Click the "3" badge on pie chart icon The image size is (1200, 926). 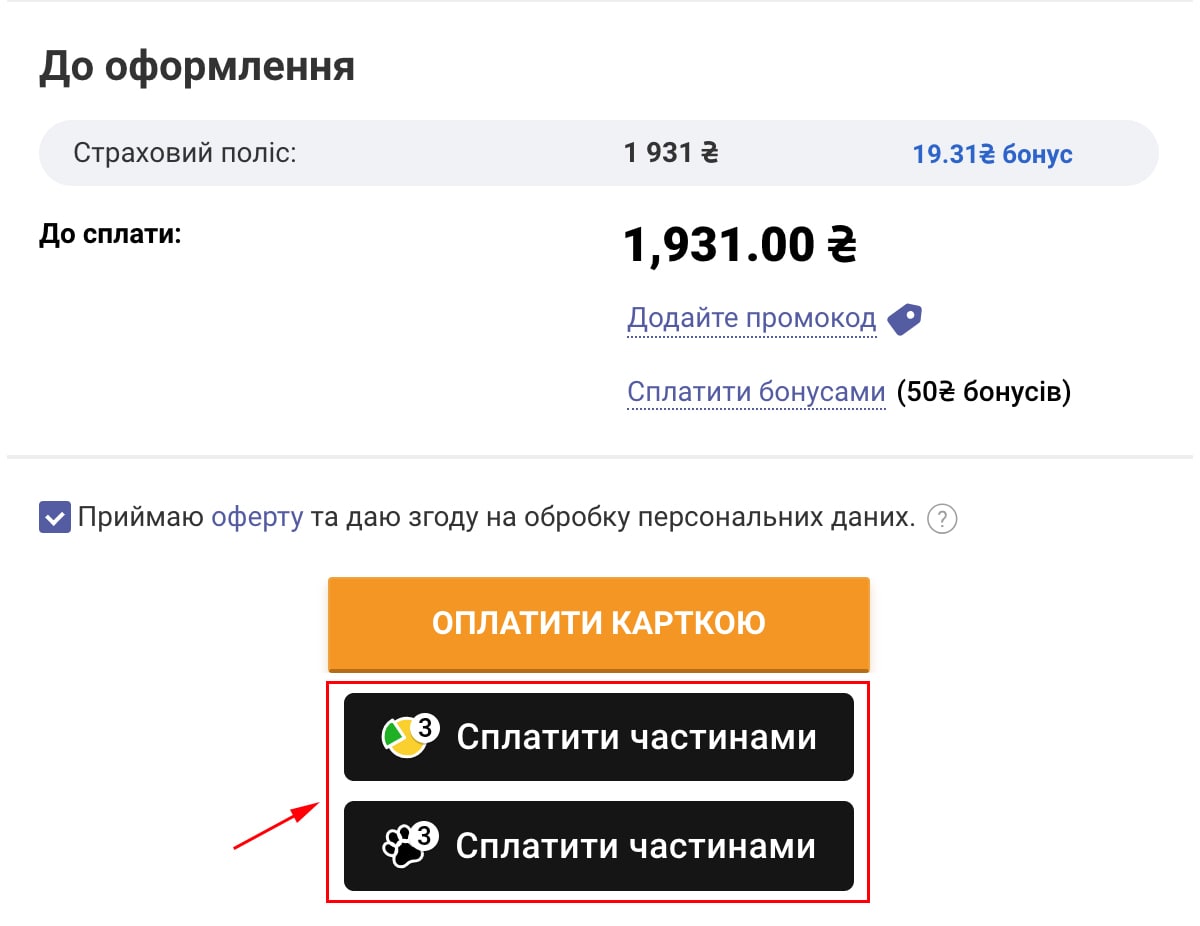[x=426, y=728]
